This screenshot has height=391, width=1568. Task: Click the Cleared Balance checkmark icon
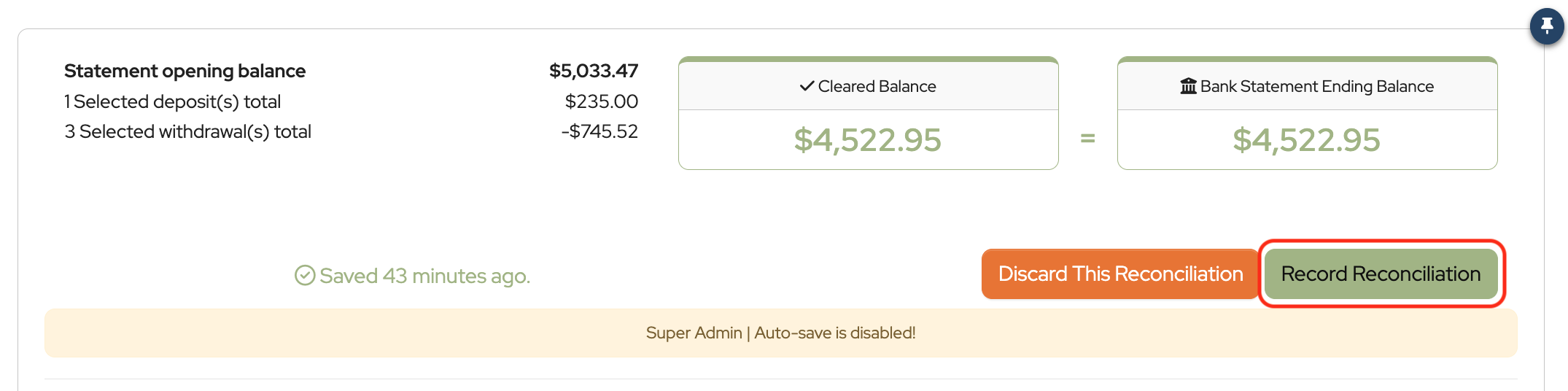click(x=807, y=86)
